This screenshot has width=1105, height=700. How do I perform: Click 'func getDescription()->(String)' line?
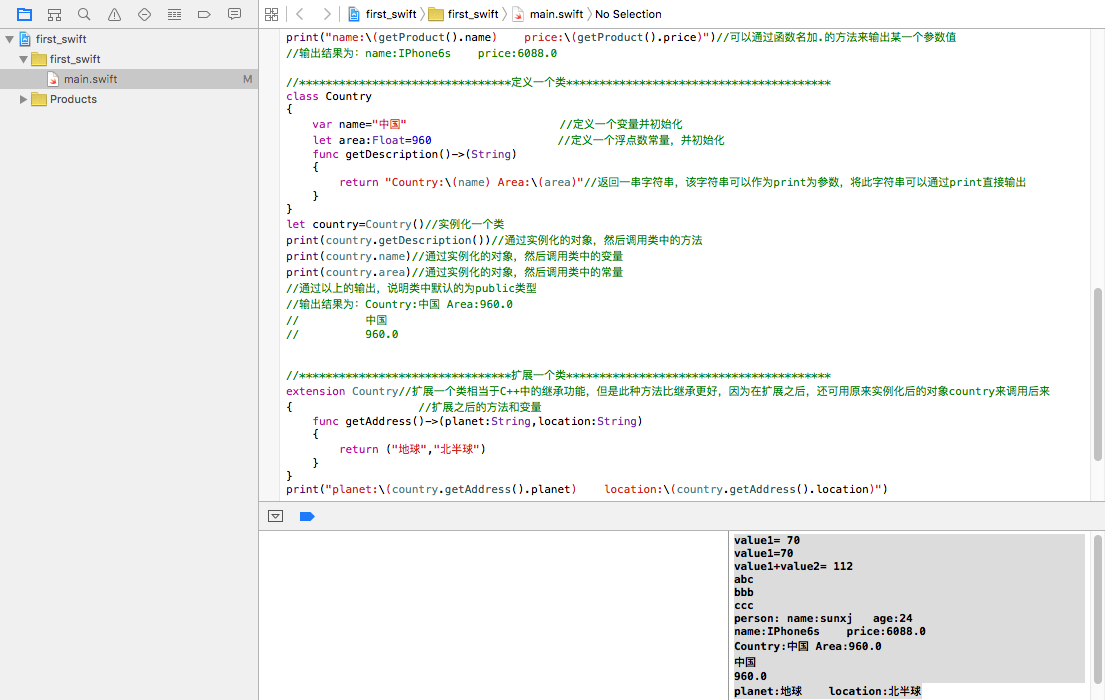click(414, 154)
